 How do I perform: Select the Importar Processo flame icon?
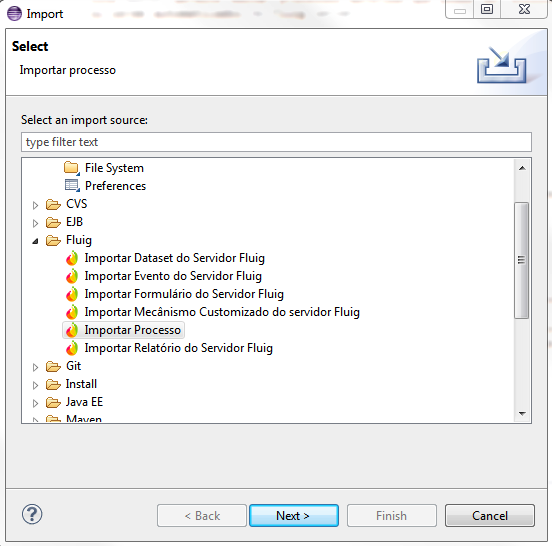[x=72, y=330]
